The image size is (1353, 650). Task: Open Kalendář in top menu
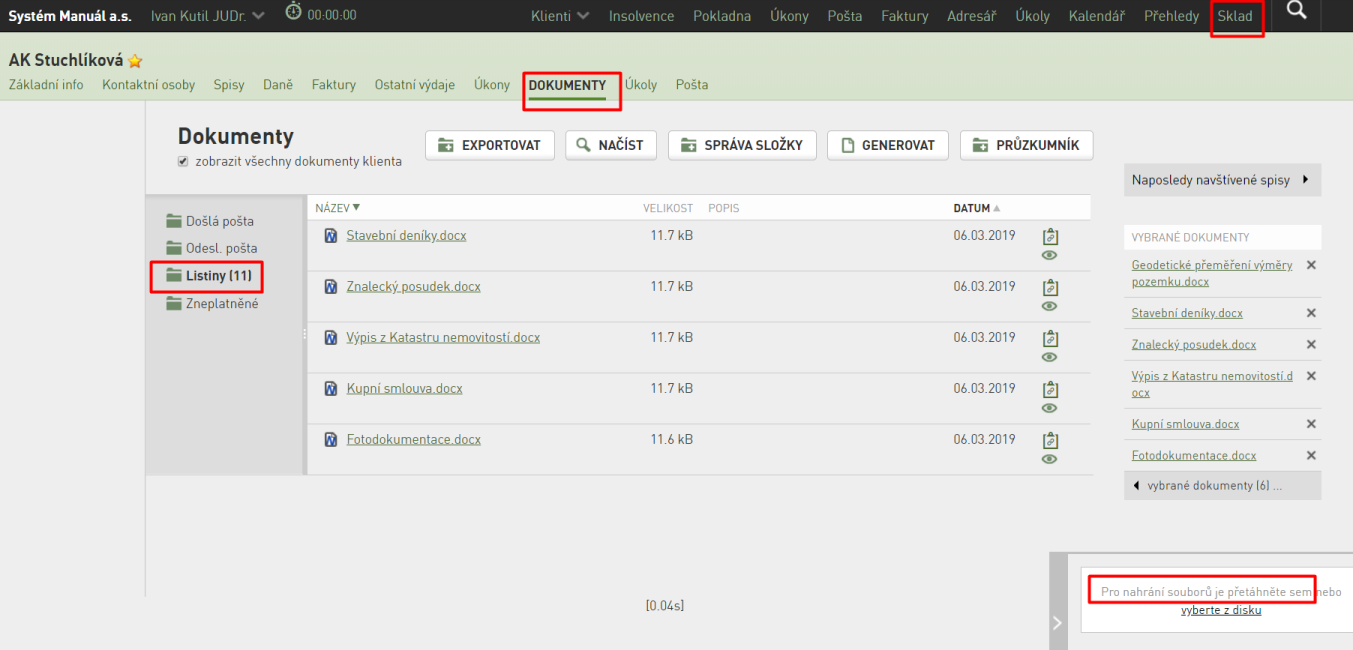(1096, 16)
